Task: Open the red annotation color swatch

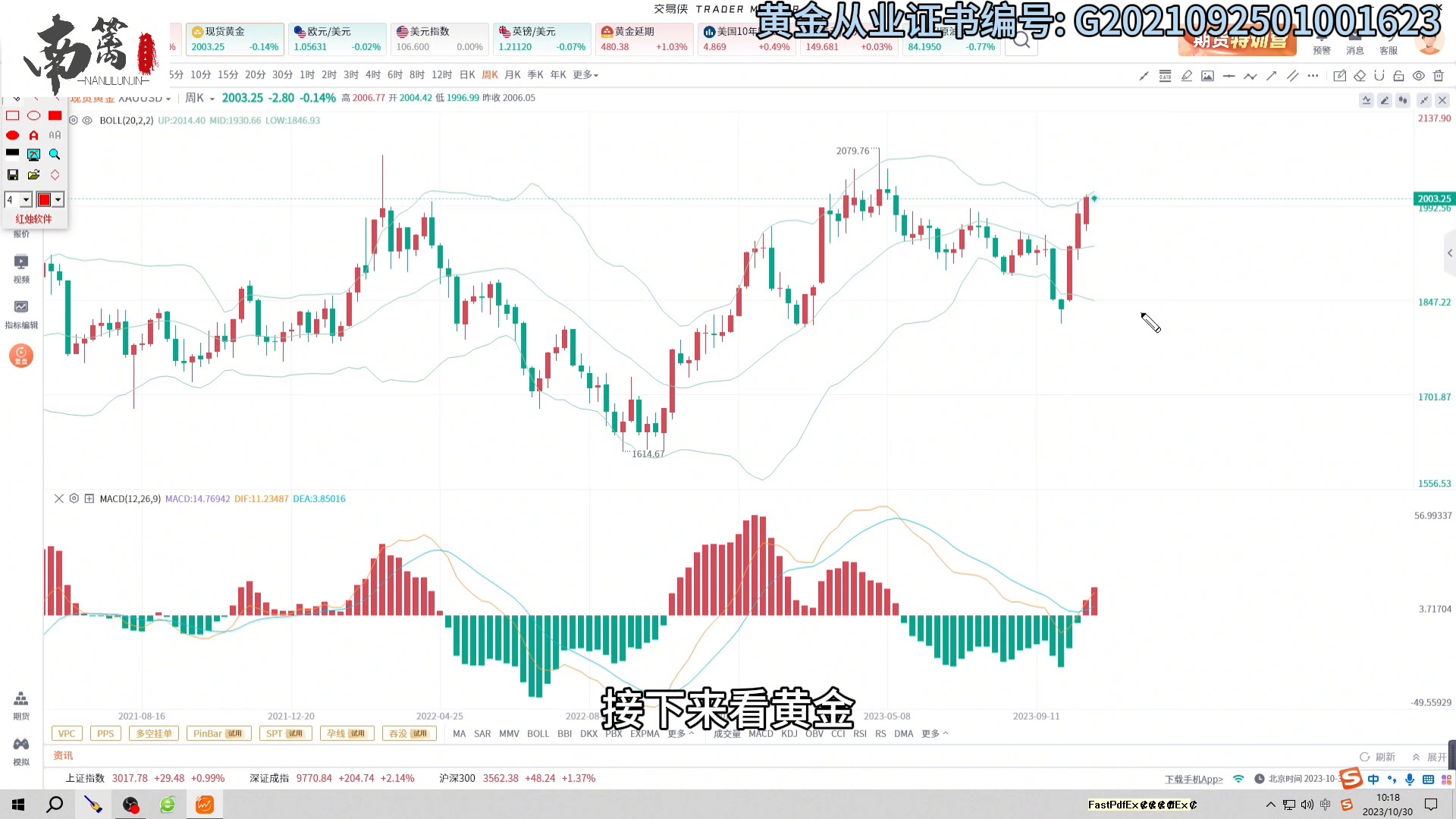Action: click(x=45, y=200)
